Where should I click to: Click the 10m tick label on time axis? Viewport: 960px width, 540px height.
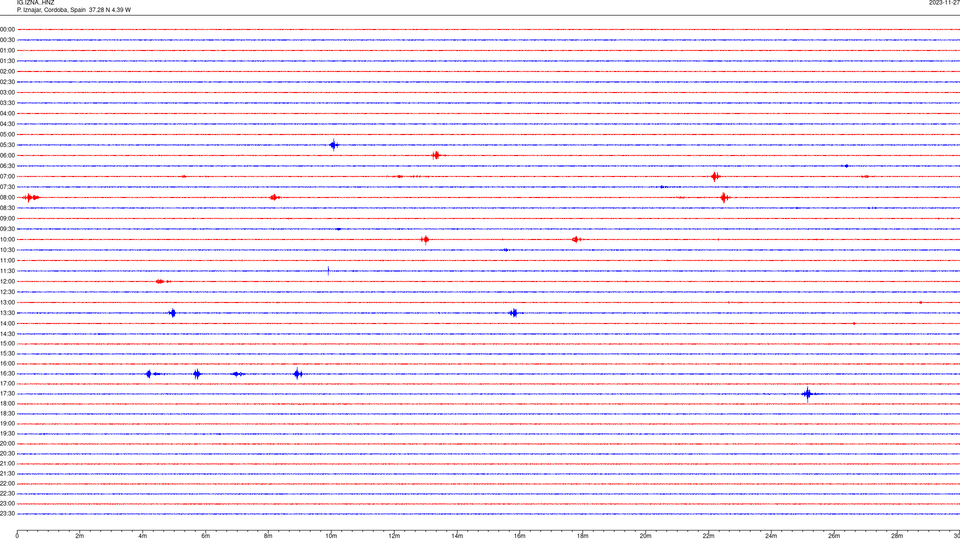pos(331,536)
